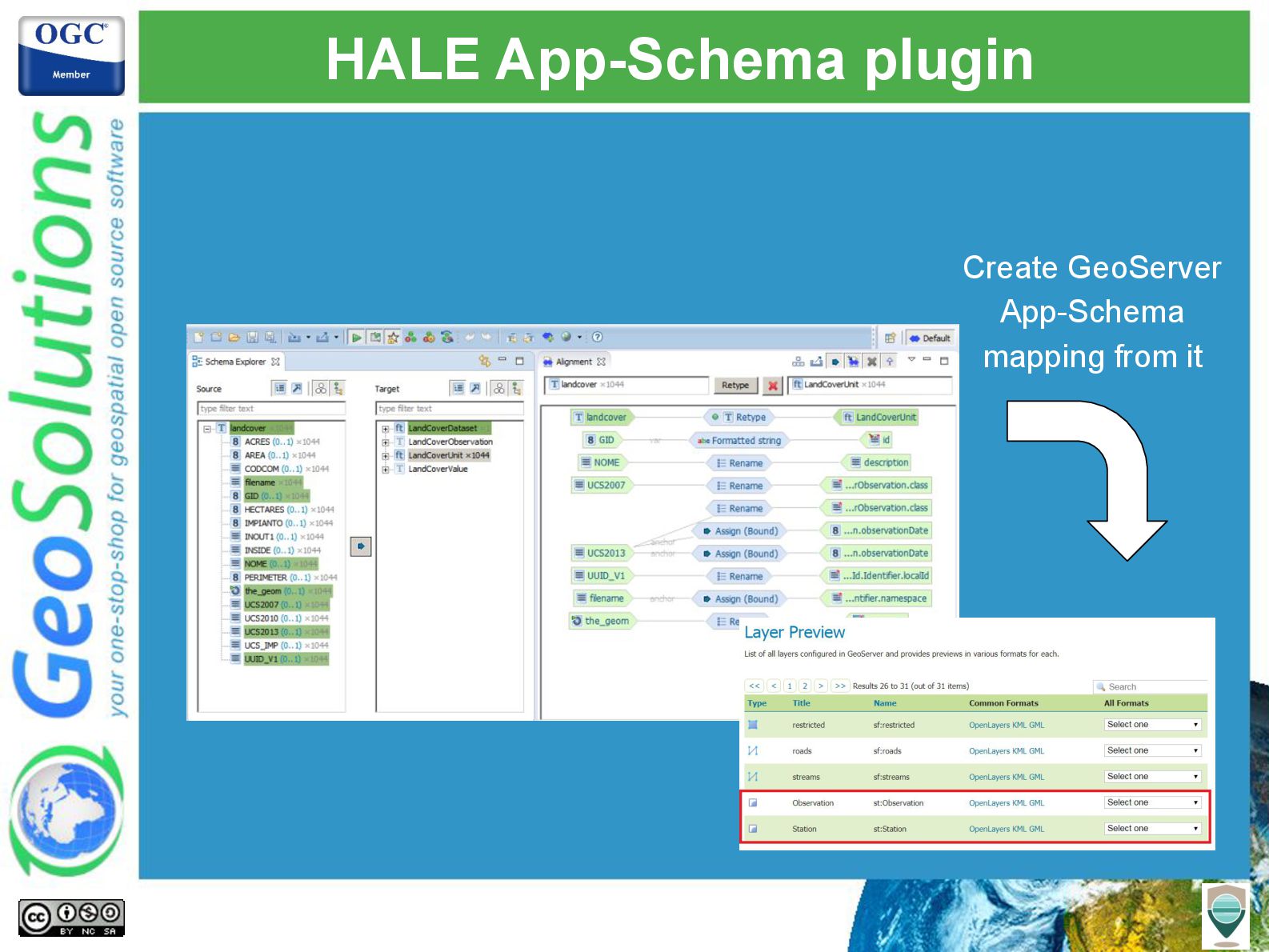The width and height of the screenshot is (1269, 952).
Task: Expand the LandCoverUnit target node
Action: pos(385,456)
